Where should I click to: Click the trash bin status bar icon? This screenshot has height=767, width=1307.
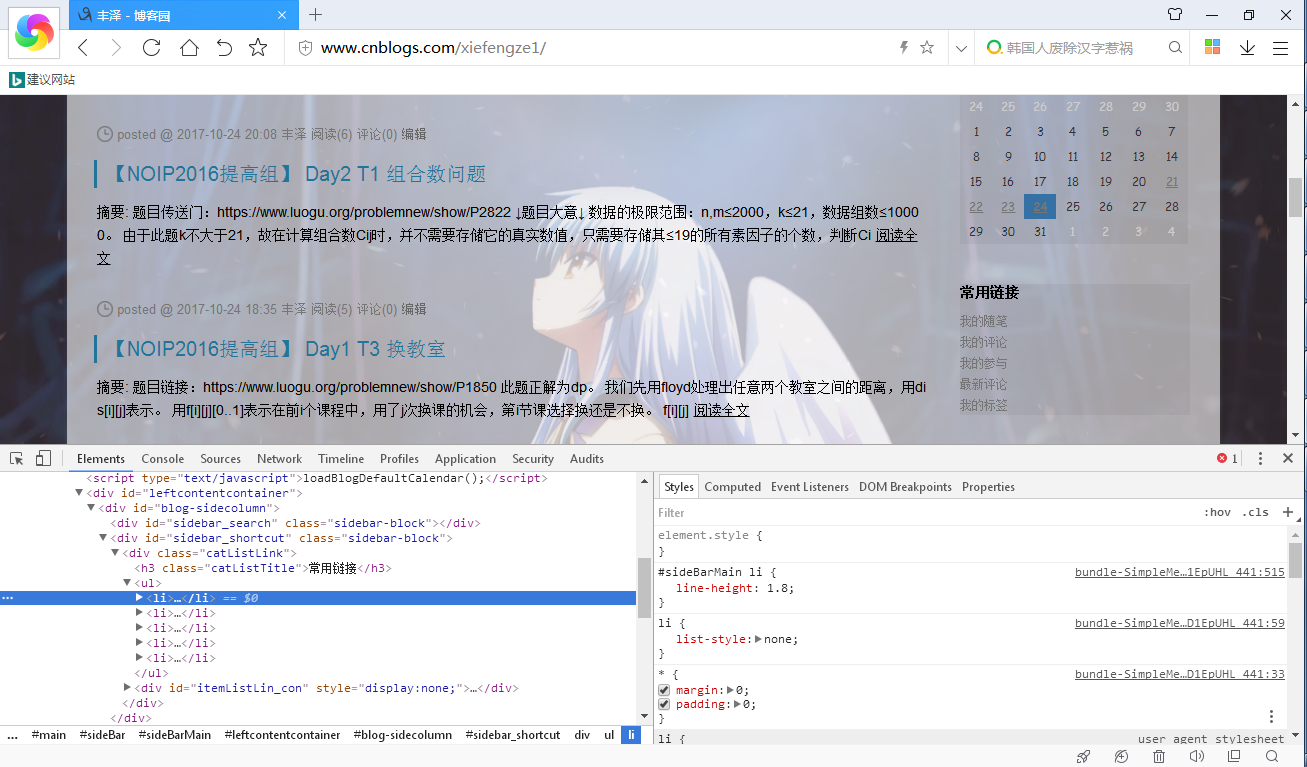(1158, 757)
